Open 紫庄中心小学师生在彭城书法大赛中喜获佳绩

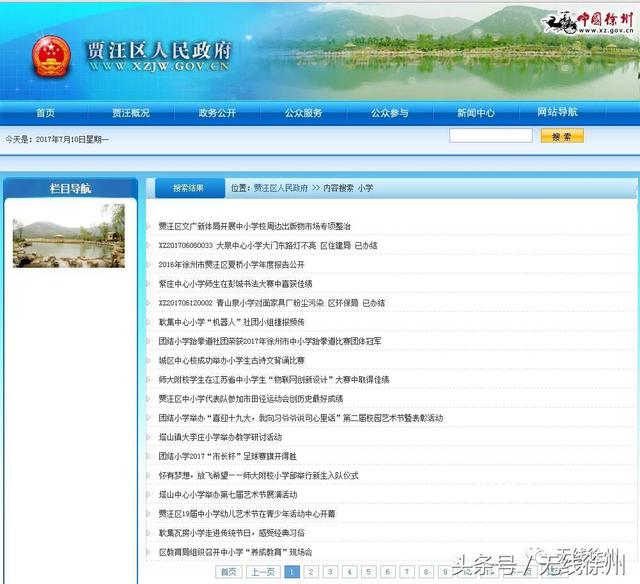click(236, 284)
